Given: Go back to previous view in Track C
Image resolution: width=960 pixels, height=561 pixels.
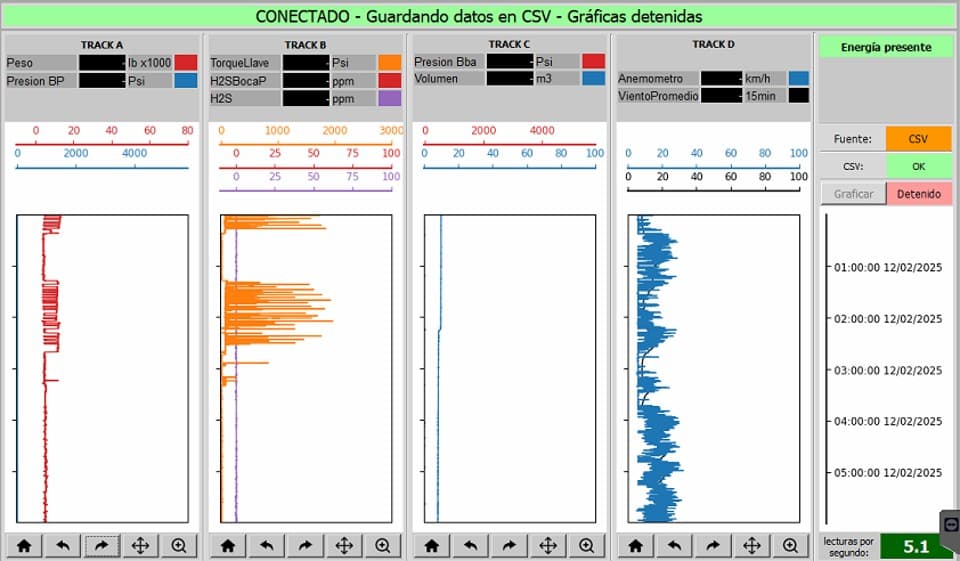Looking at the screenshot, I should click(471, 545).
